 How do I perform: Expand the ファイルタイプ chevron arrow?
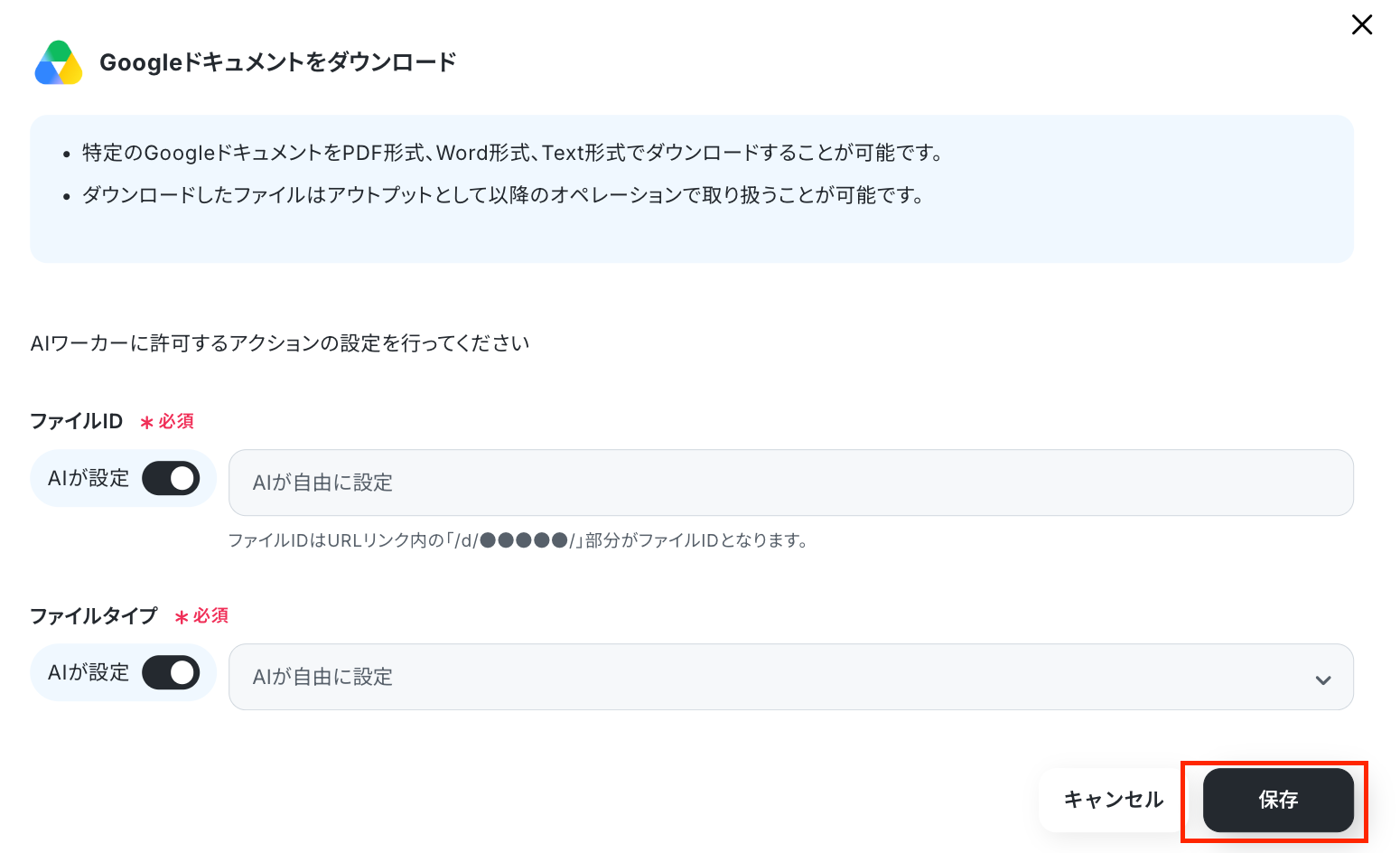(x=1323, y=680)
